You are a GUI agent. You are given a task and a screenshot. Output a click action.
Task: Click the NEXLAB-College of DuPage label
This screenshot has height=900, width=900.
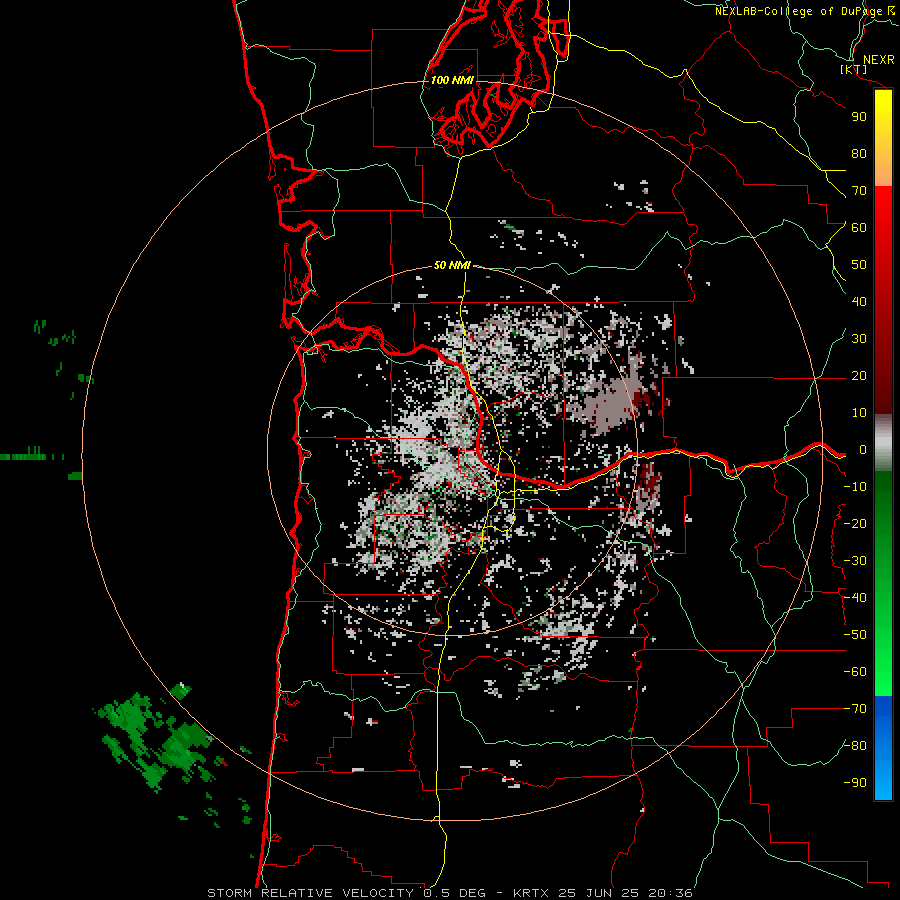click(798, 11)
